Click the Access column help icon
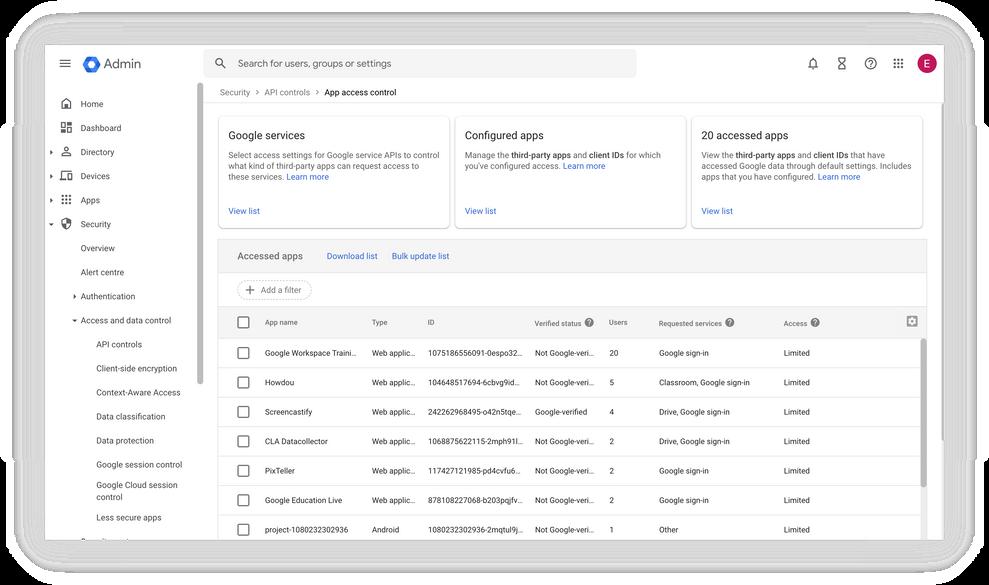 coord(815,322)
